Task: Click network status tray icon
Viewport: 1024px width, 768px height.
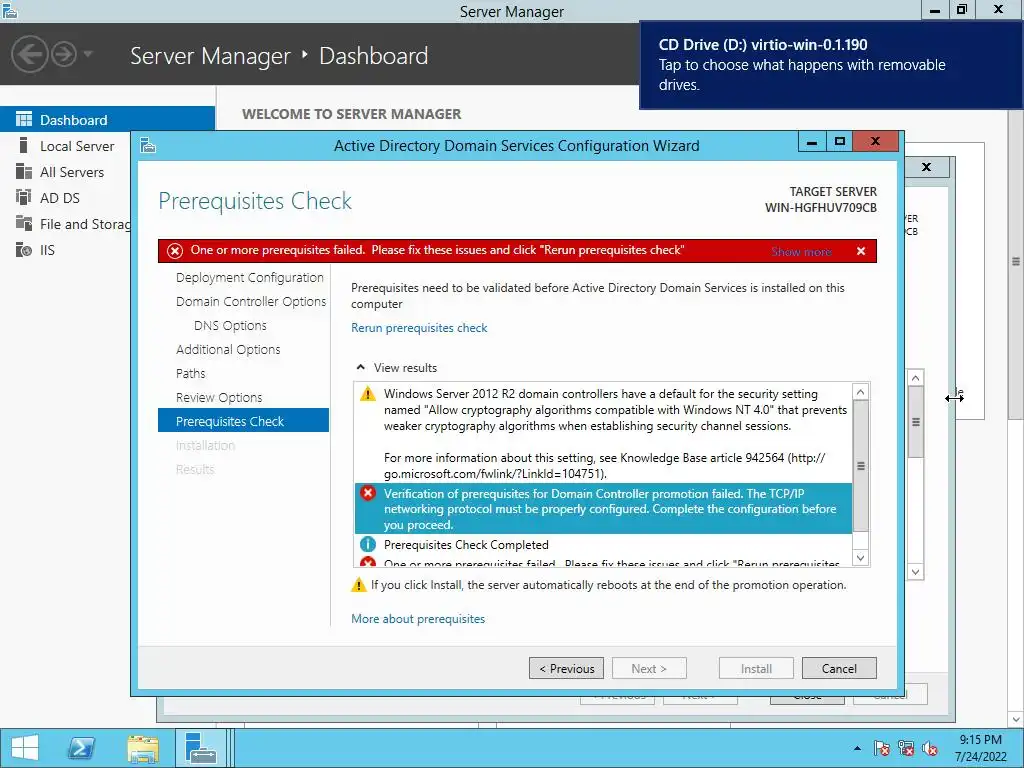Action: tap(906, 748)
